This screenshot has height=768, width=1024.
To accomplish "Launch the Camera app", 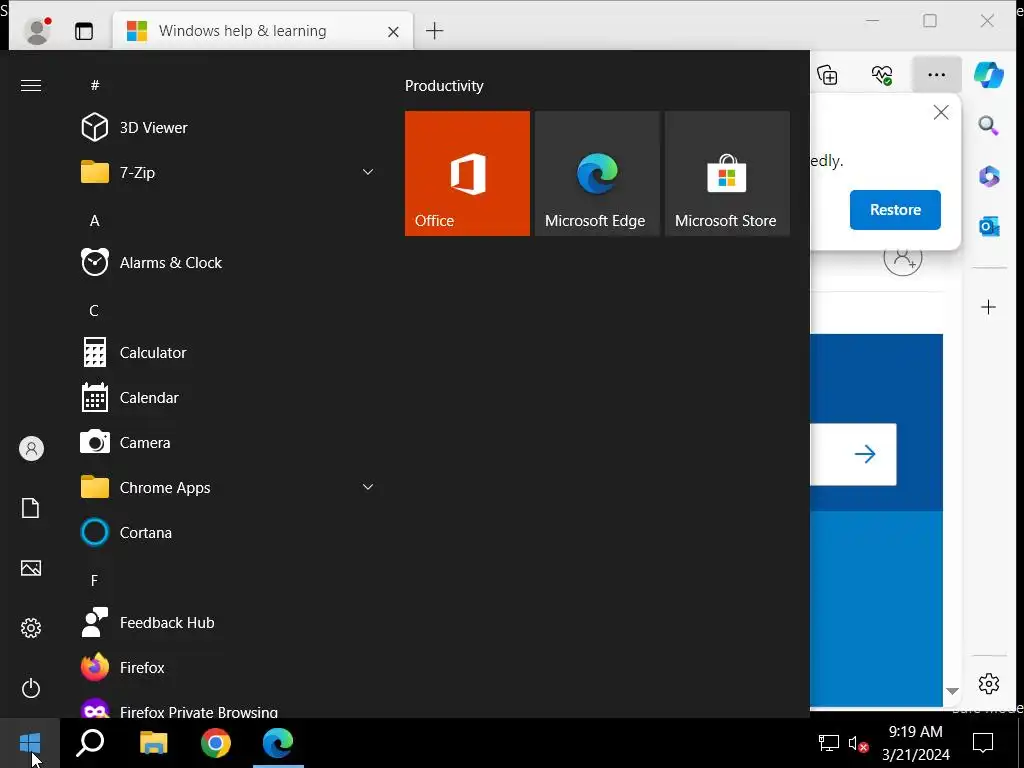I will [229, 443].
